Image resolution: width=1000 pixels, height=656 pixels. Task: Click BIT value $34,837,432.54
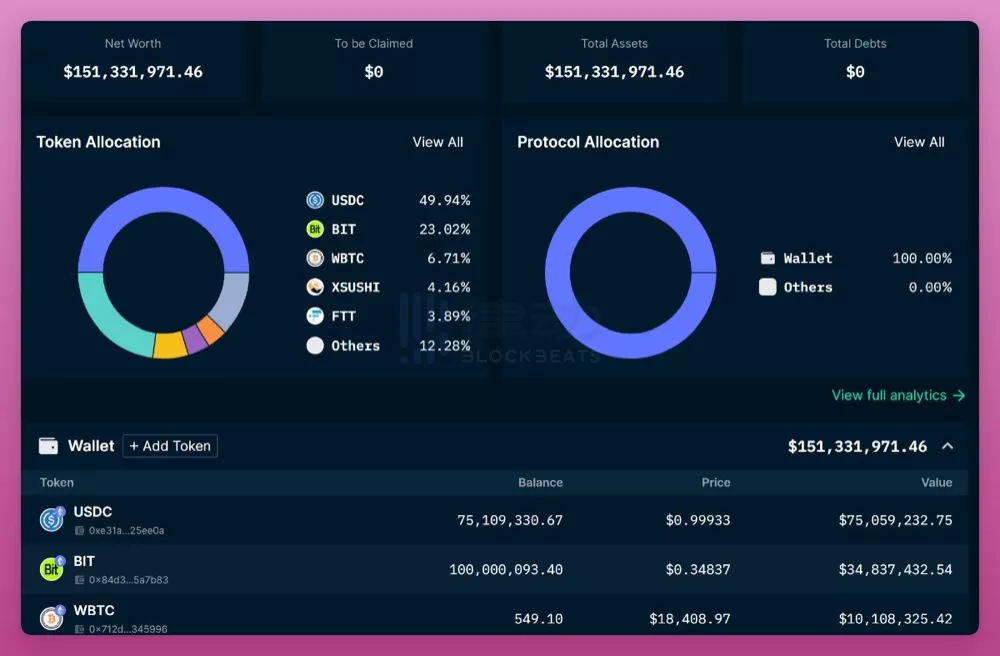point(895,569)
